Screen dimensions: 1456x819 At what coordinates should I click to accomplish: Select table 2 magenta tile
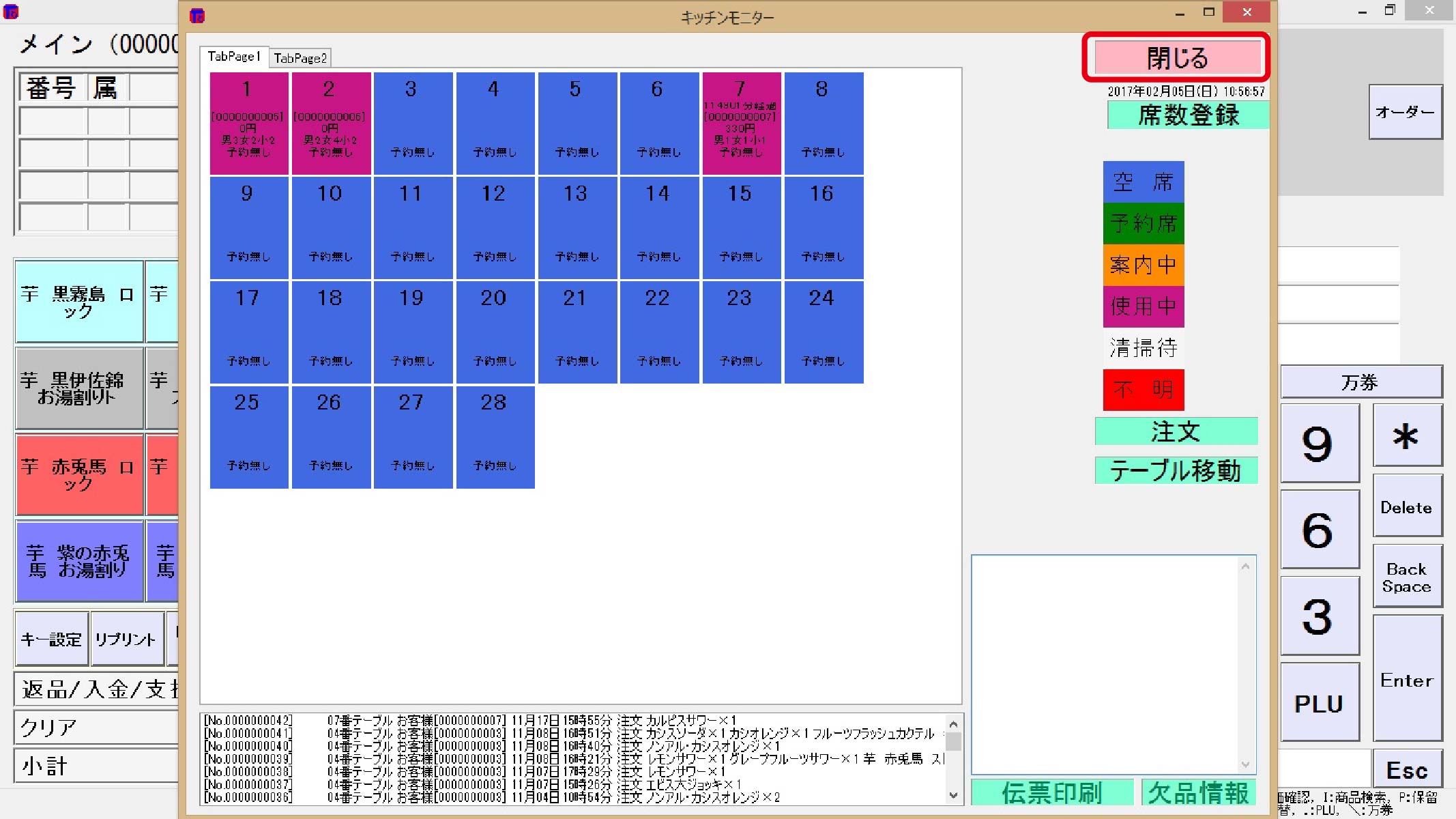coord(331,124)
